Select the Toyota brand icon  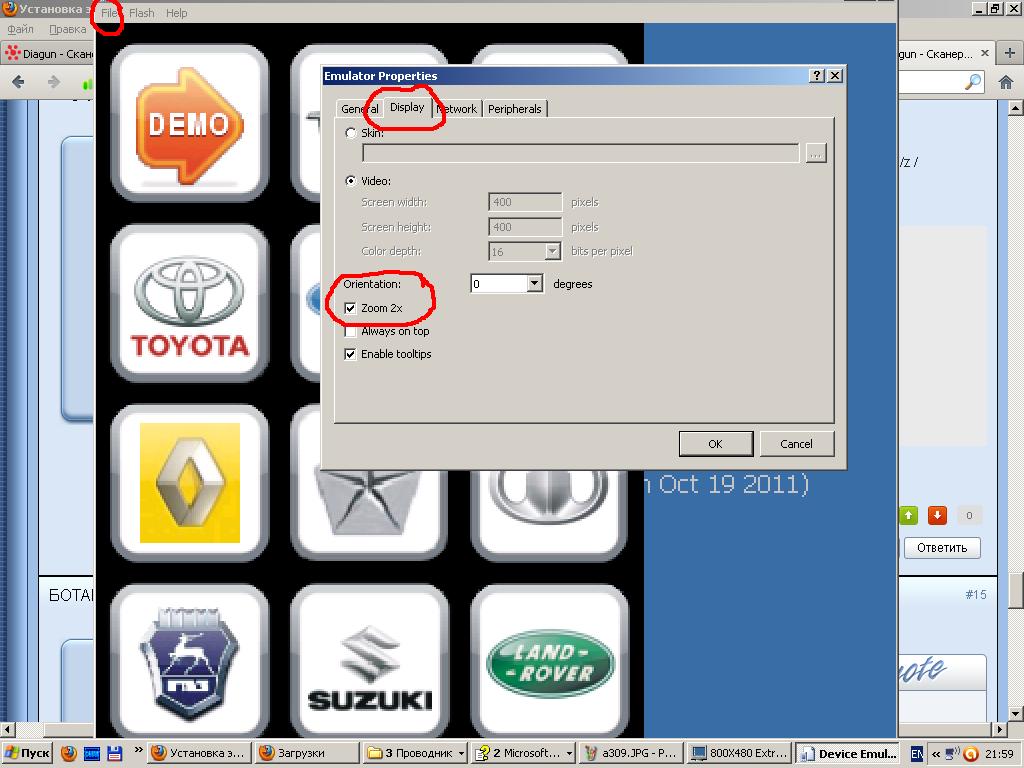[189, 304]
